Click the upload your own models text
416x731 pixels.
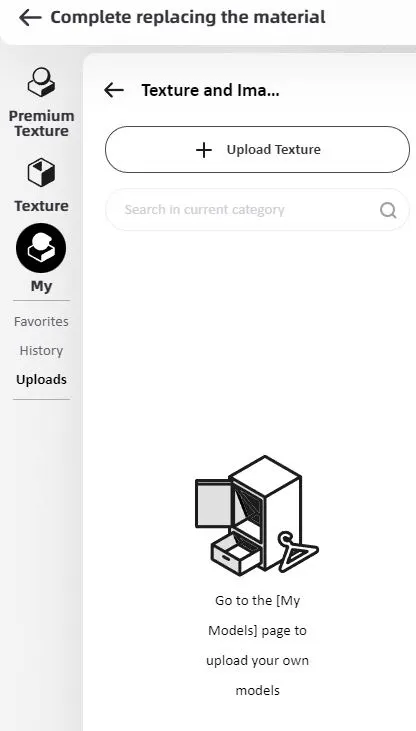[257, 676]
